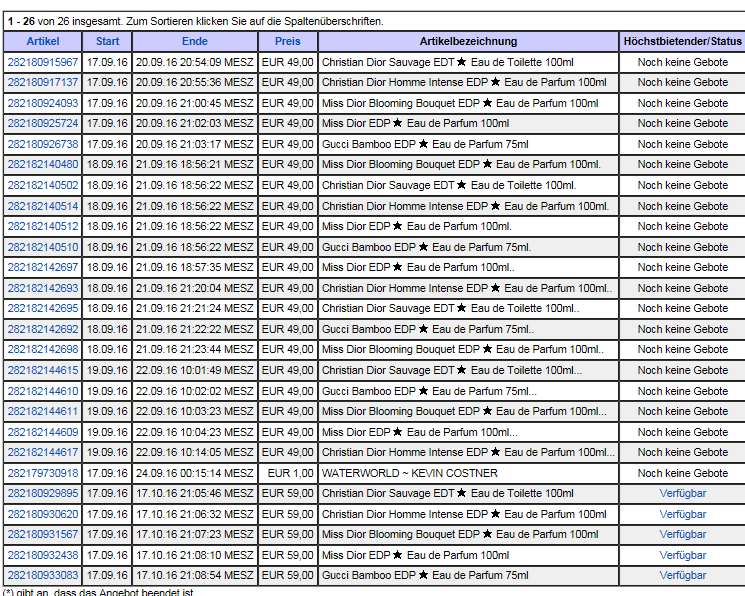Viewport: 745px width, 596px height.
Task: Click the Artikelbezeichnung column header
Action: click(468, 41)
